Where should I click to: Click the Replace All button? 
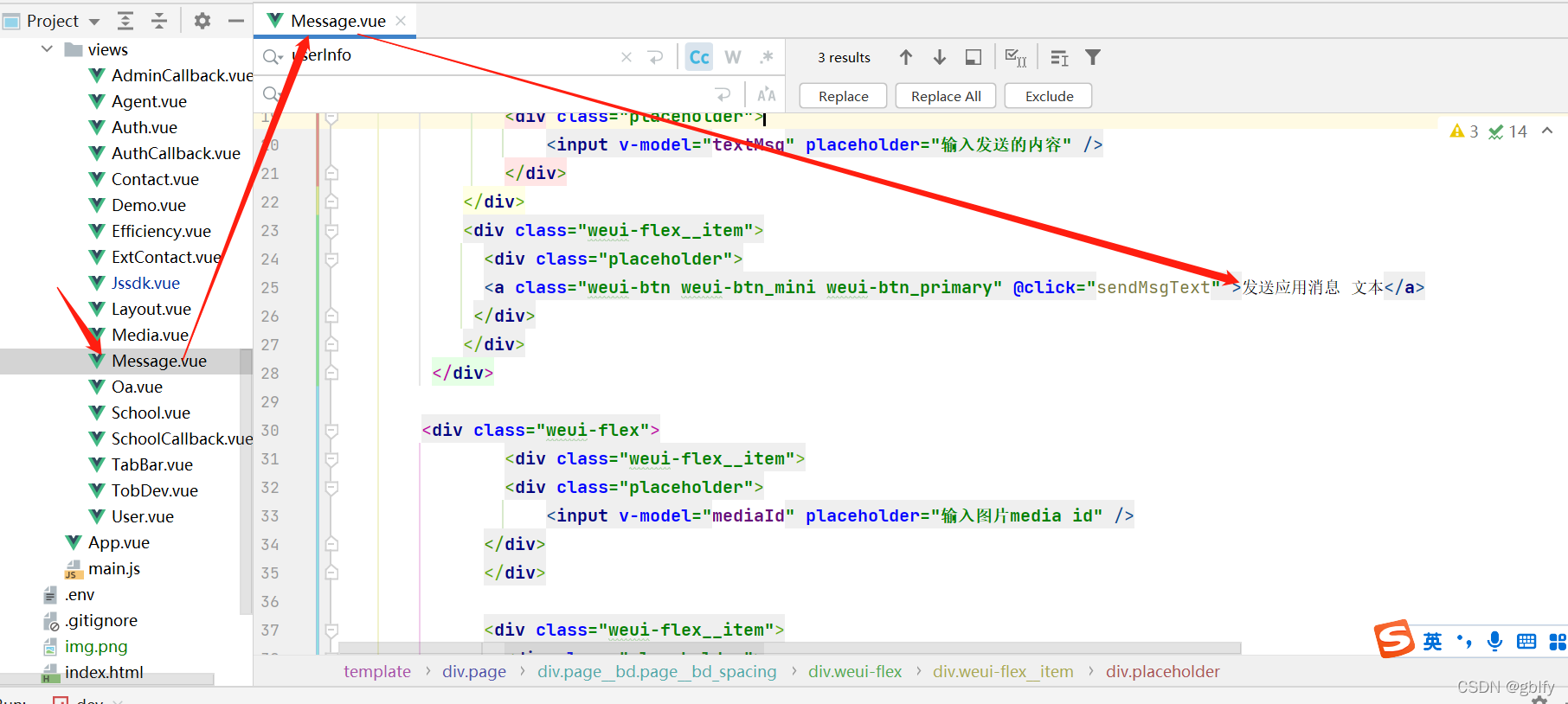[x=946, y=96]
